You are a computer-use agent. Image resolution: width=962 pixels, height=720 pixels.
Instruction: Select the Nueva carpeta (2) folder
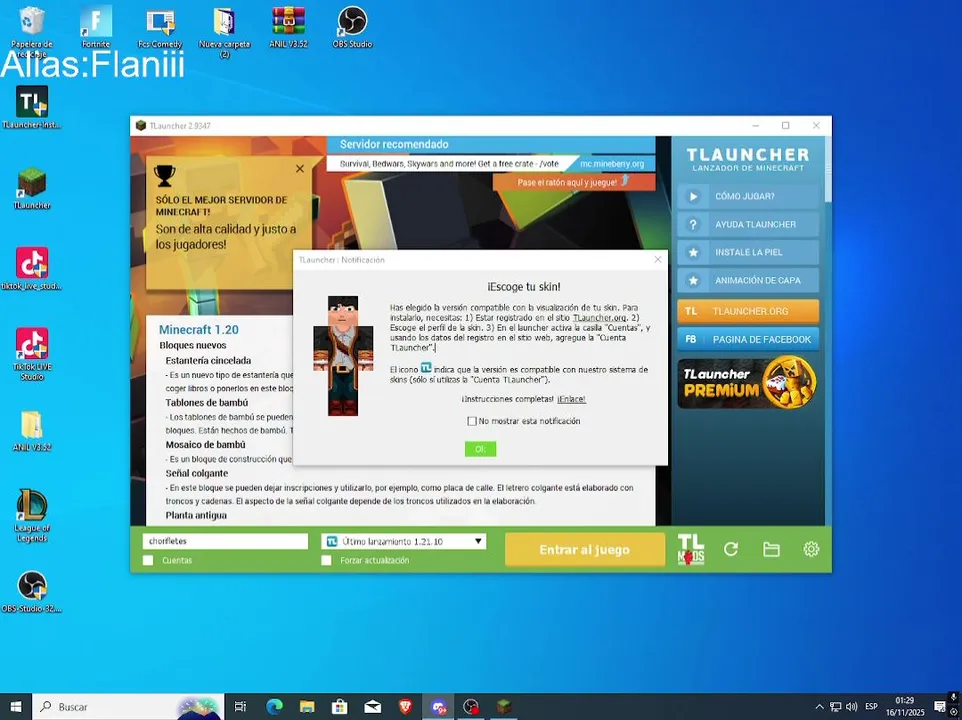click(225, 32)
